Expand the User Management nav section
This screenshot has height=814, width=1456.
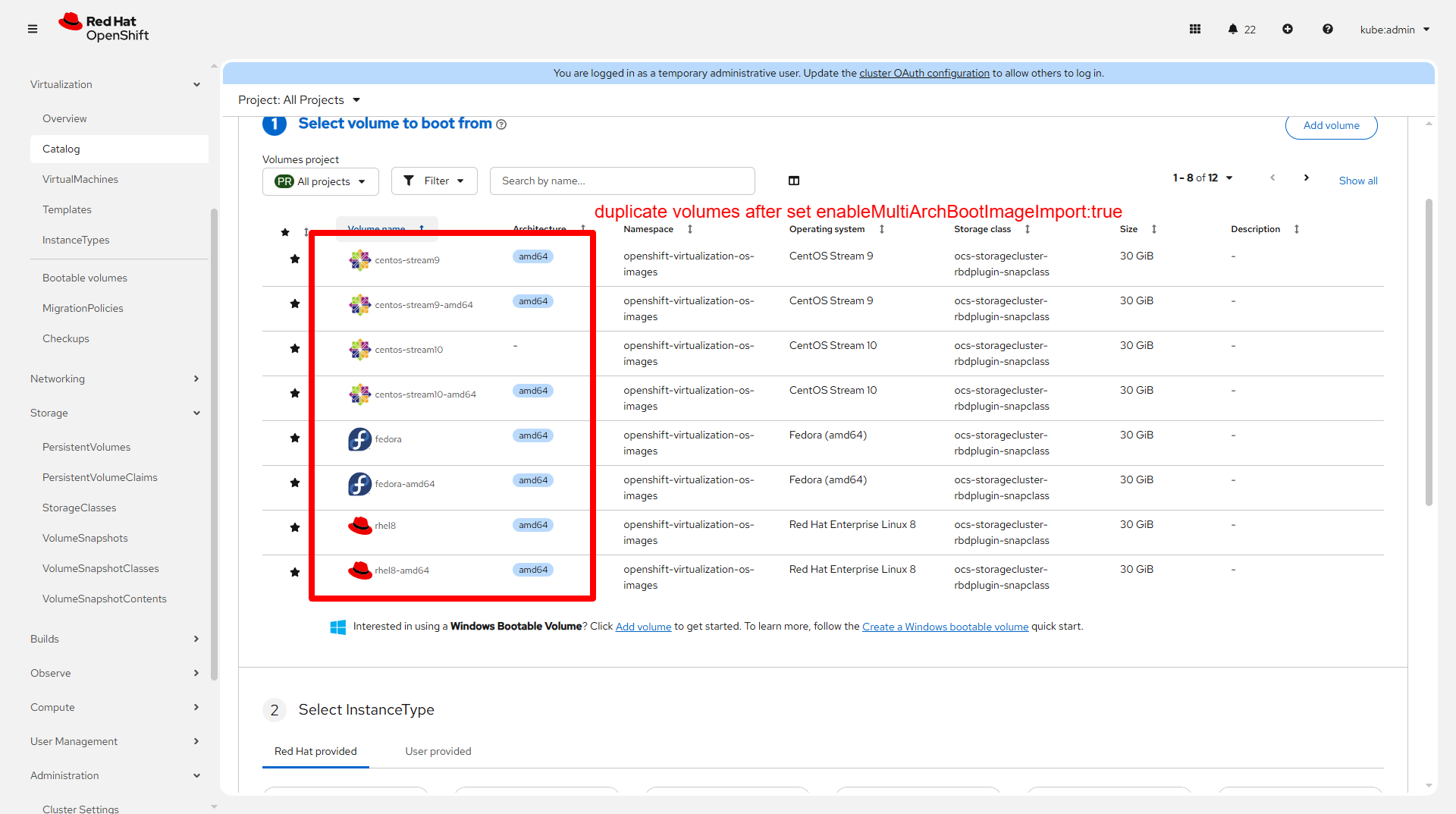pos(115,741)
